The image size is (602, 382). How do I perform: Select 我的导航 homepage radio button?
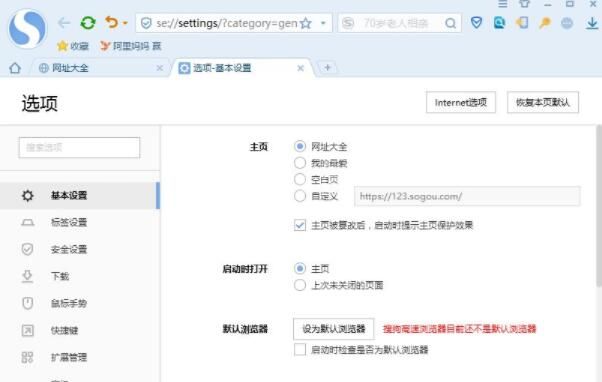click(300, 163)
